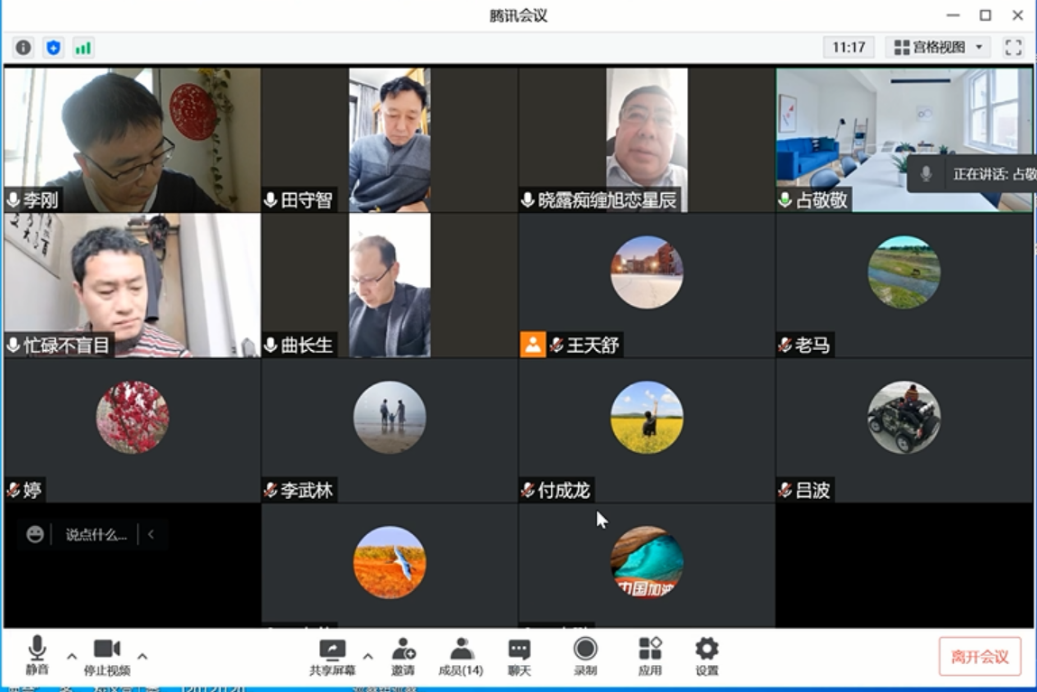The image size is (1037, 692).
Task: Click the share screen button
Action: click(x=332, y=656)
